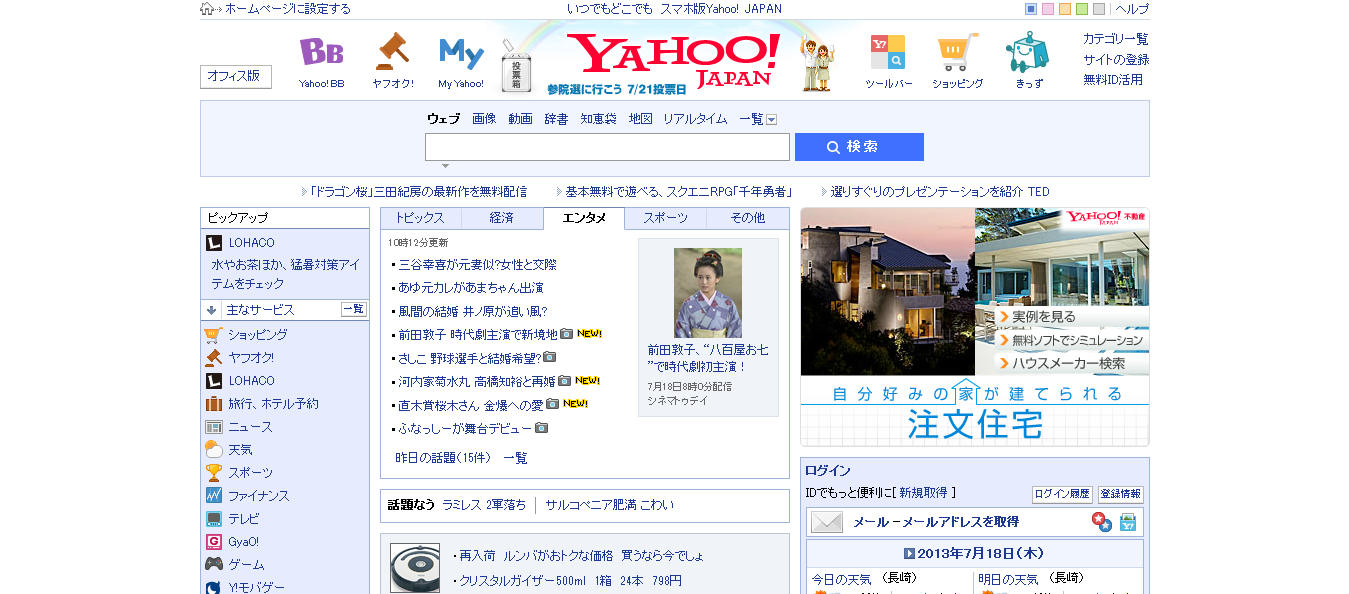Click 一覧 button next to 主なサービス
Screen dimensions: 1349x594
pyautogui.click(x=354, y=310)
